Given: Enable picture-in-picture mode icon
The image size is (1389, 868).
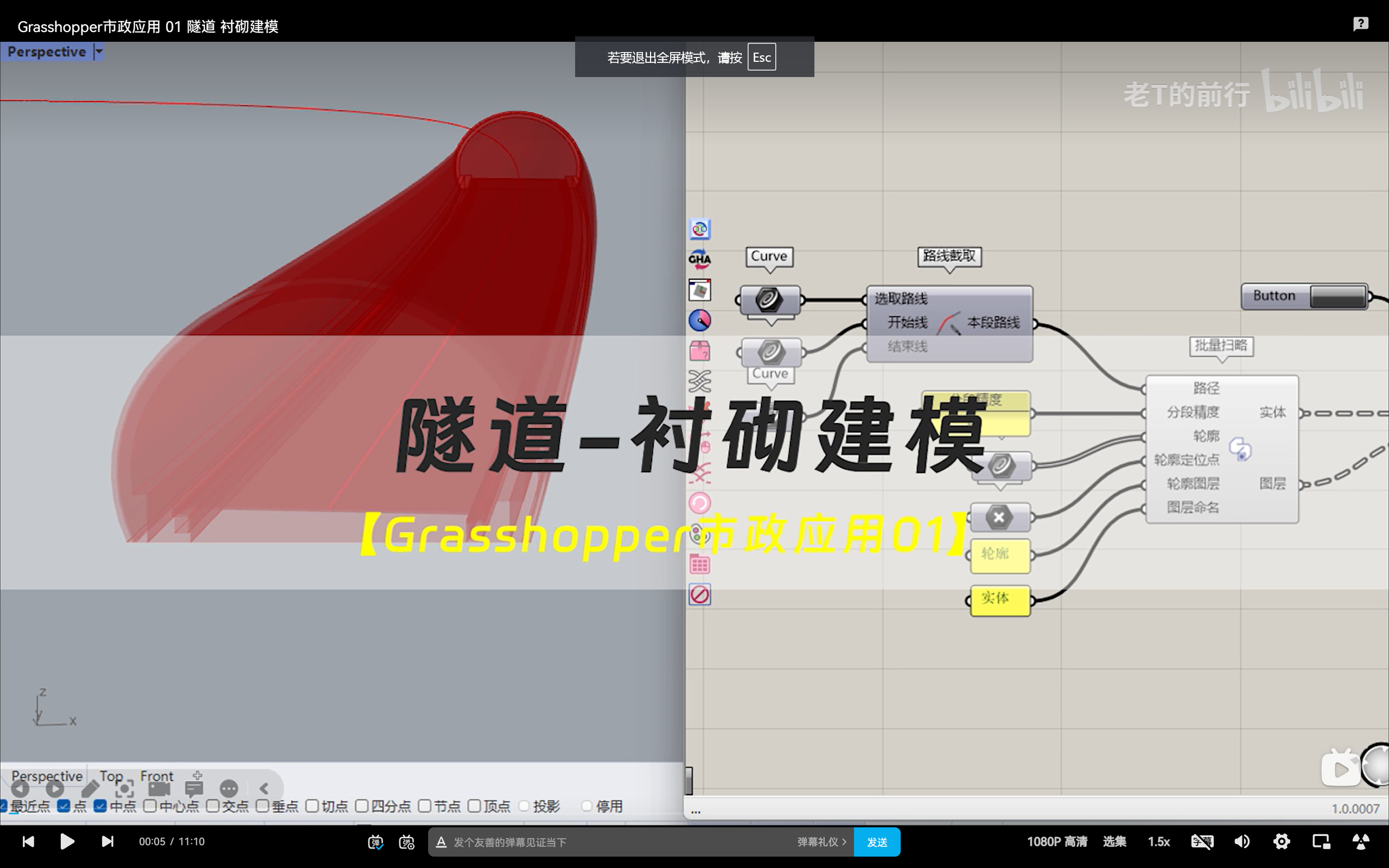Looking at the screenshot, I should pos(1321,841).
